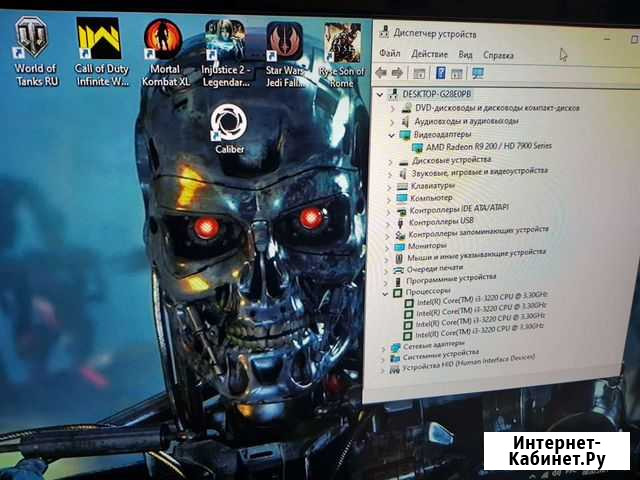This screenshot has width=640, height=480.
Task: Select the first Intel Core i3-3220 CPU entry
Action: 482,299
